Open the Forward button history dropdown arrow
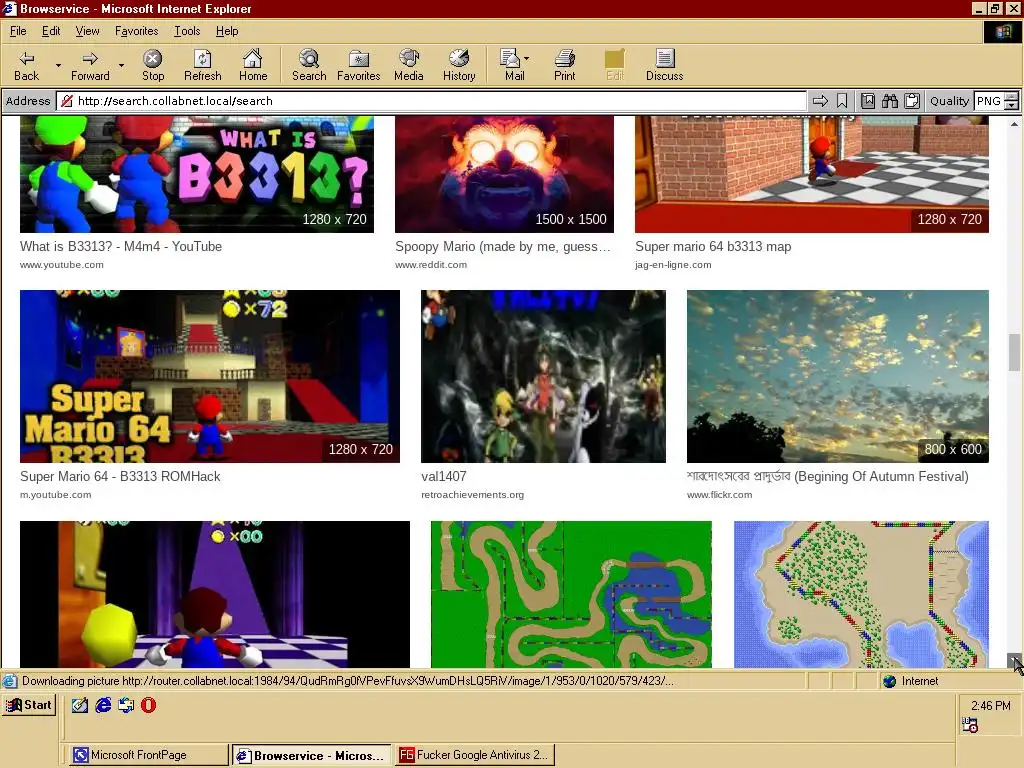1024x768 pixels. click(x=121, y=66)
